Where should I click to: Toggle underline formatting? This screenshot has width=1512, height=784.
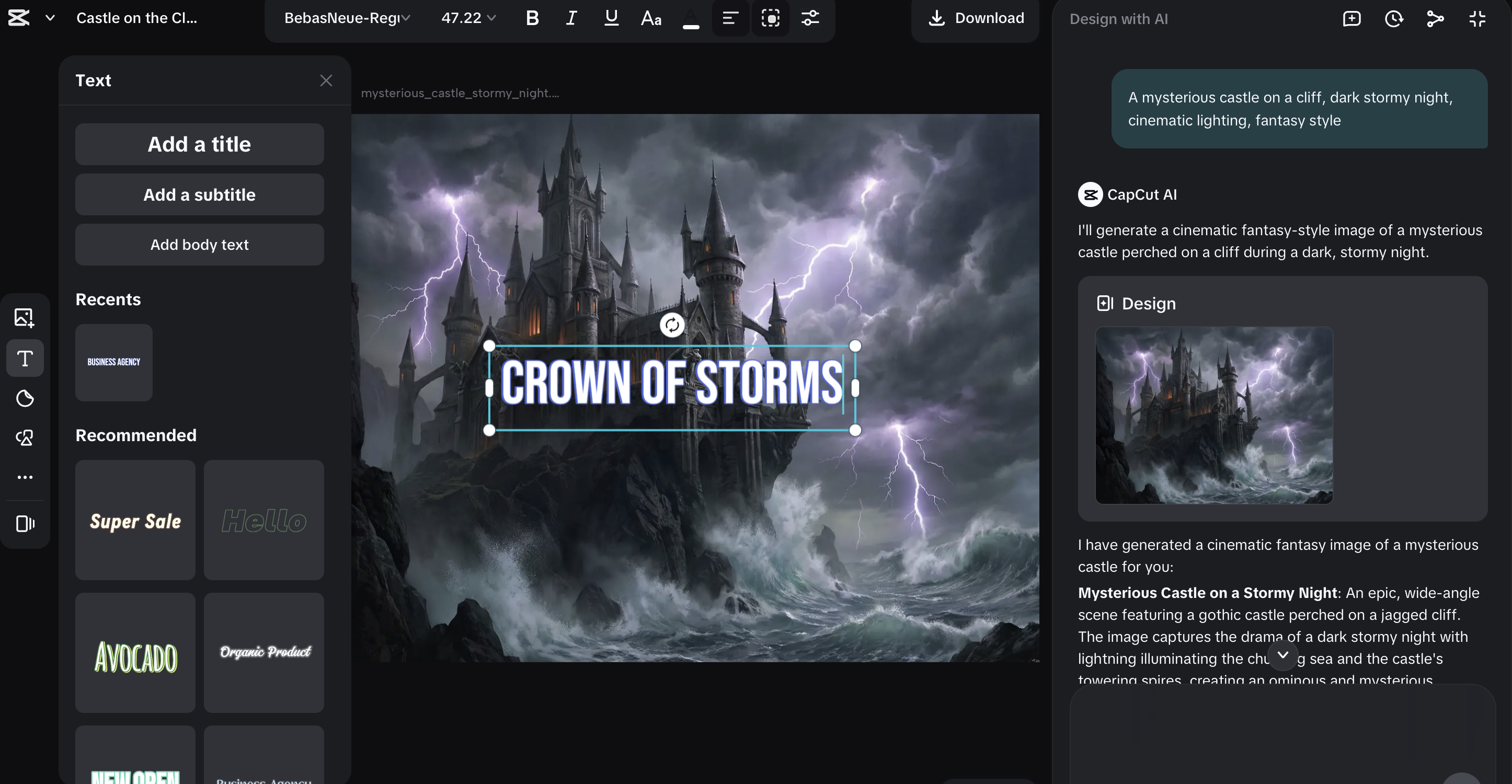pos(611,18)
